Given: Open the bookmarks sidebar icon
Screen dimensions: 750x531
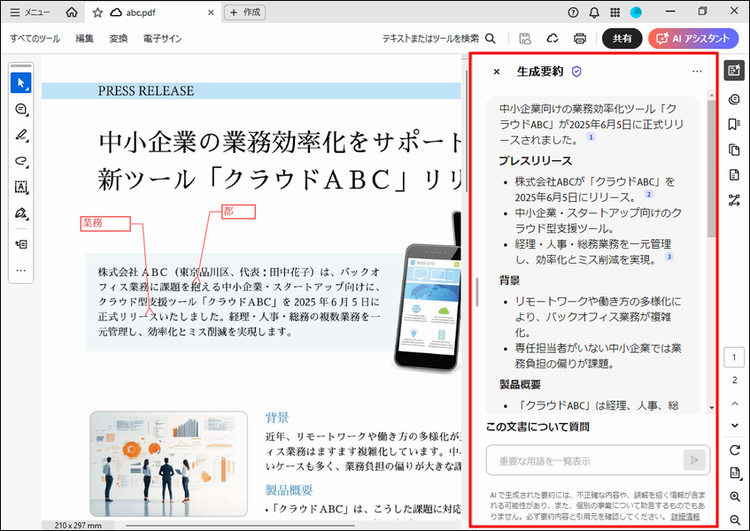Looking at the screenshot, I should [x=734, y=125].
